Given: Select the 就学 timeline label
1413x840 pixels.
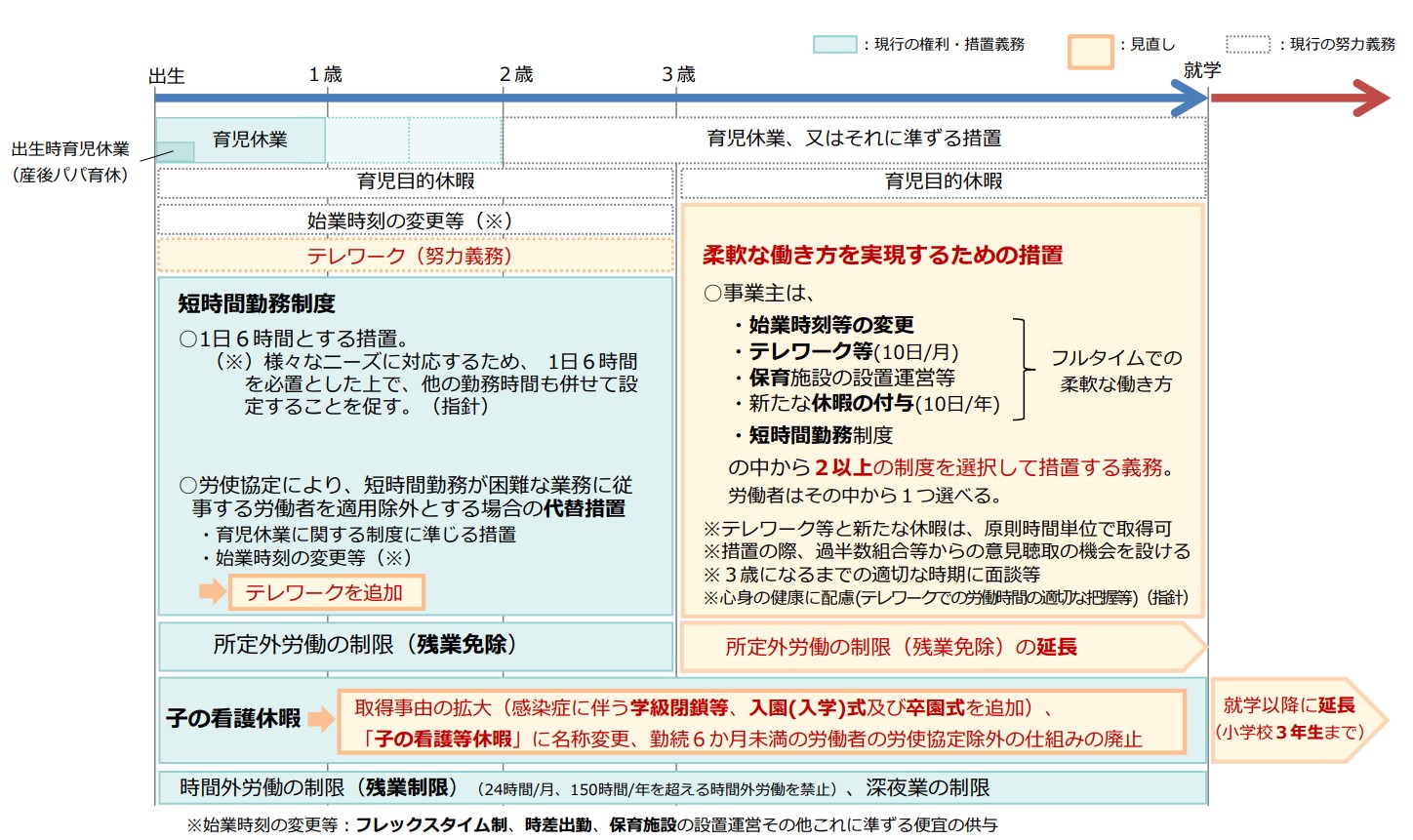Looking at the screenshot, I should [1201, 70].
